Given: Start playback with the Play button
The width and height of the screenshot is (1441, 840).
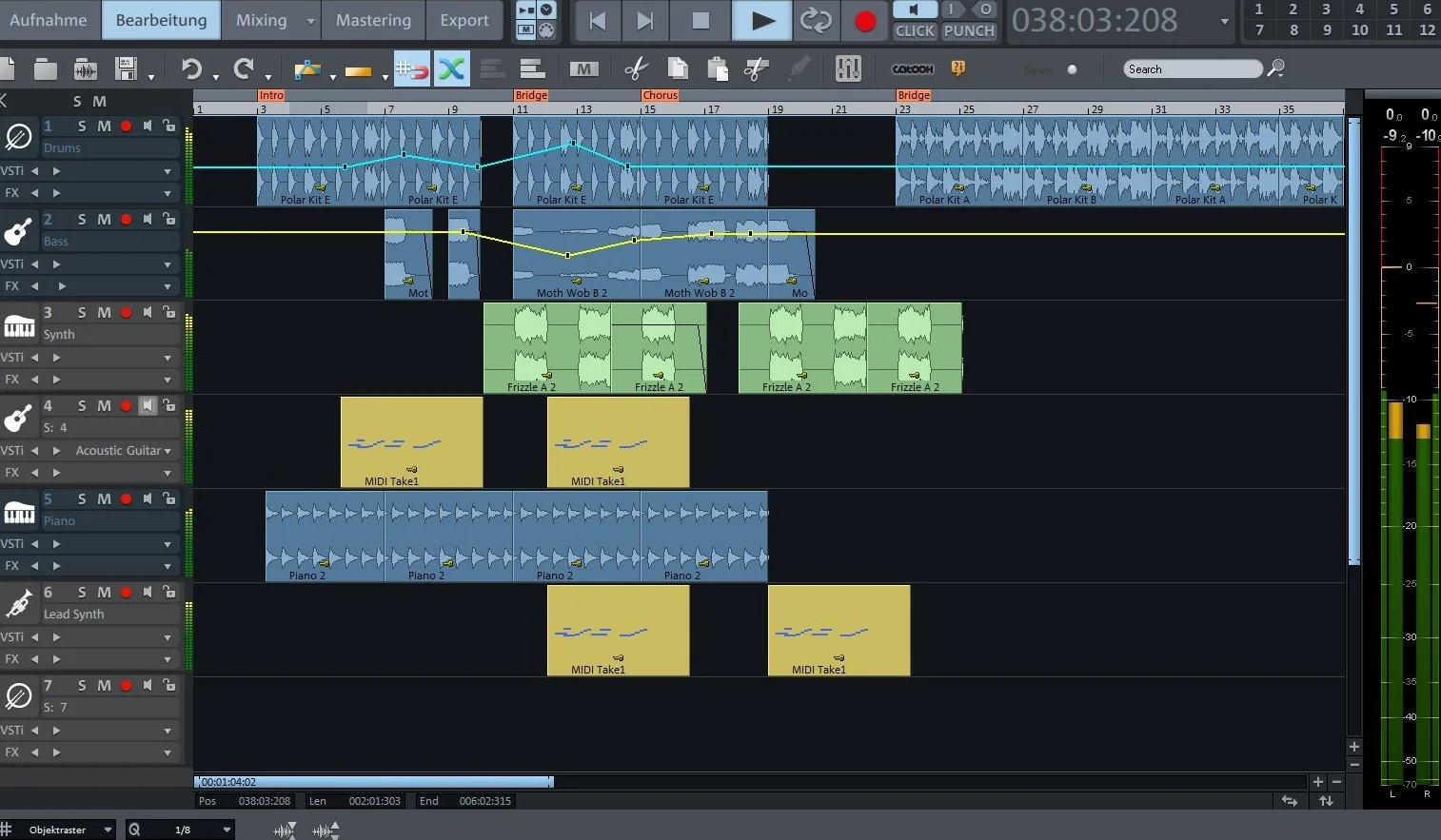Looking at the screenshot, I should (x=761, y=21).
